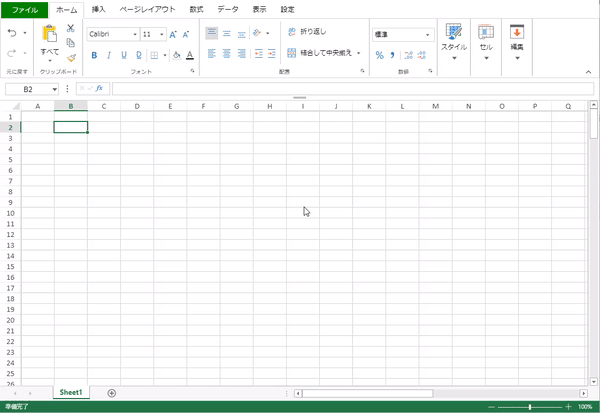Toggle Bold formatting
The height and width of the screenshot is (413, 600).
[95, 55]
